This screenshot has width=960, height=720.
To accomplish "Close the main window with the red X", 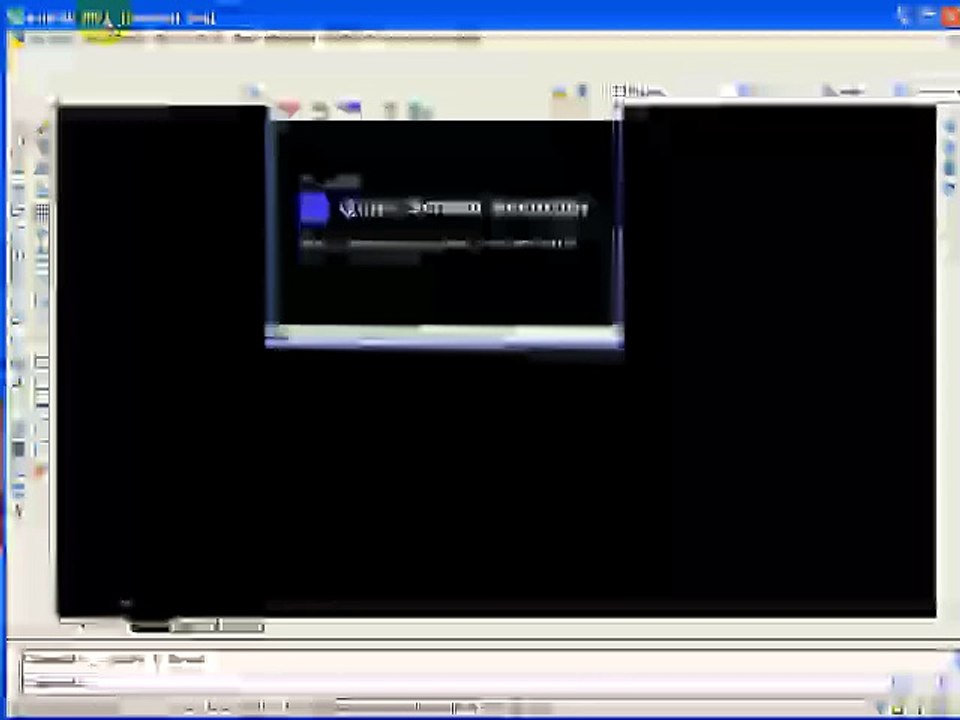I will [x=951, y=17].
